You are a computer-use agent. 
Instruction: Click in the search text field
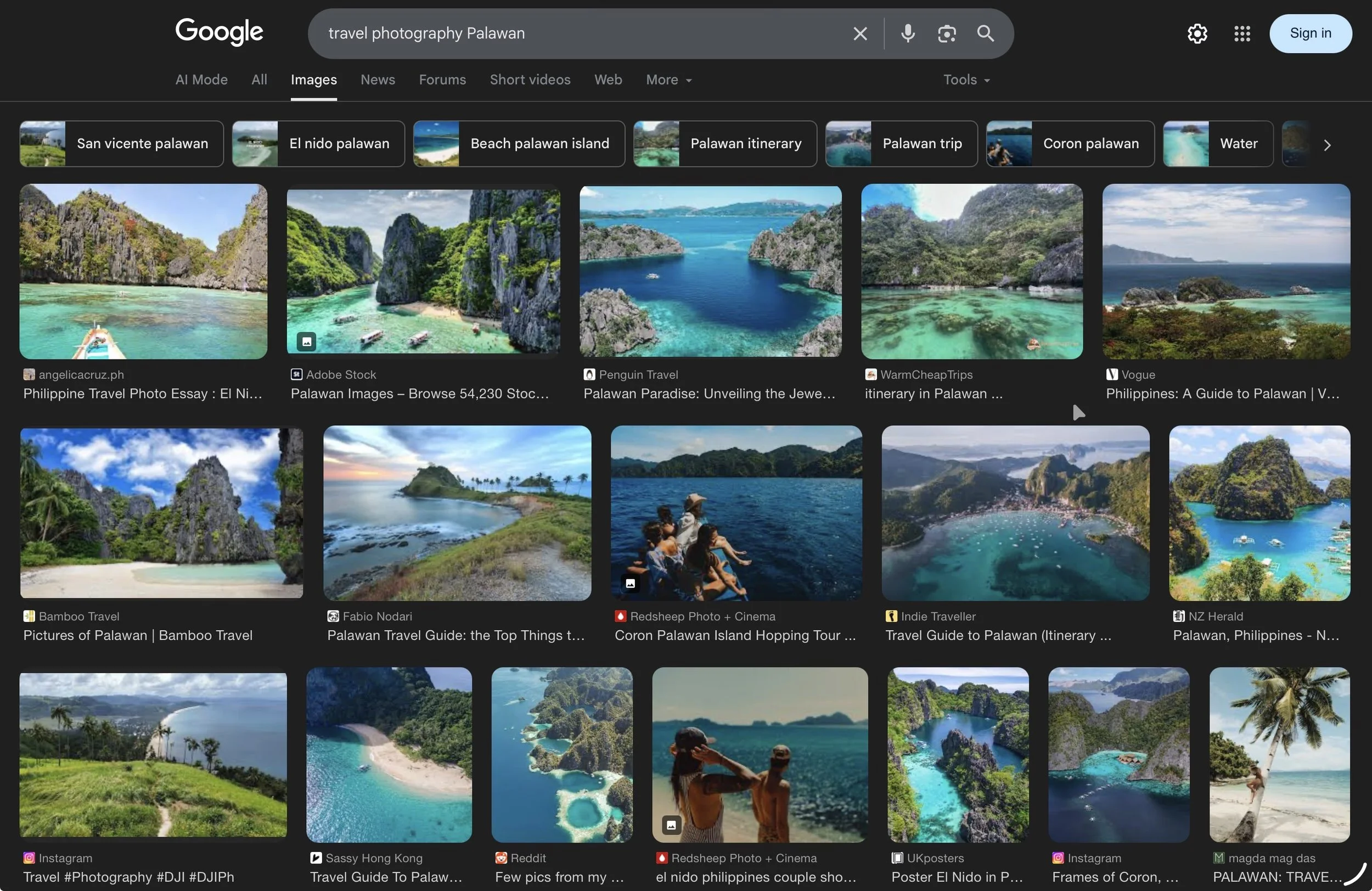576,33
